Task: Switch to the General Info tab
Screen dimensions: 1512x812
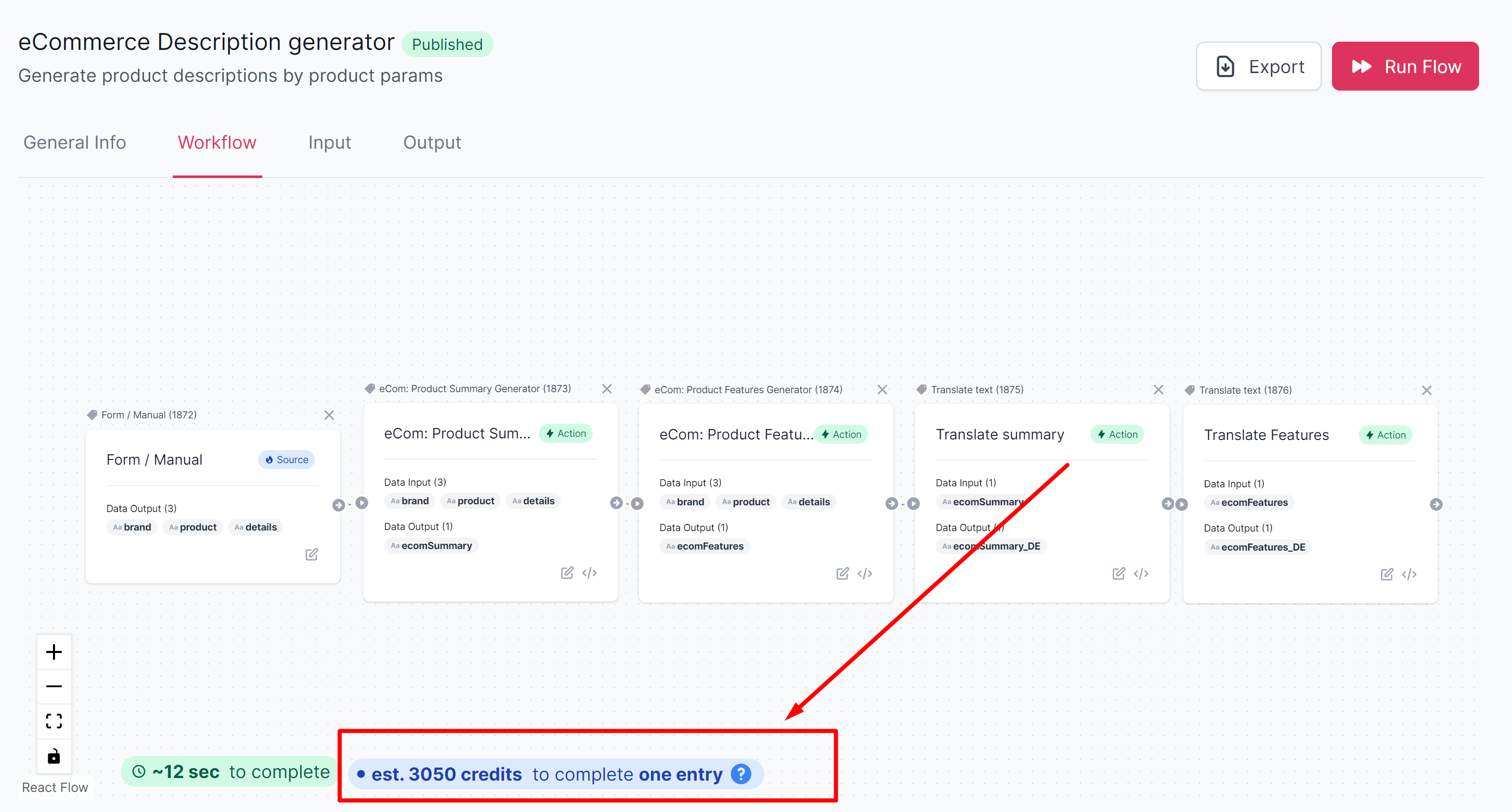Action: pyautogui.click(x=75, y=143)
